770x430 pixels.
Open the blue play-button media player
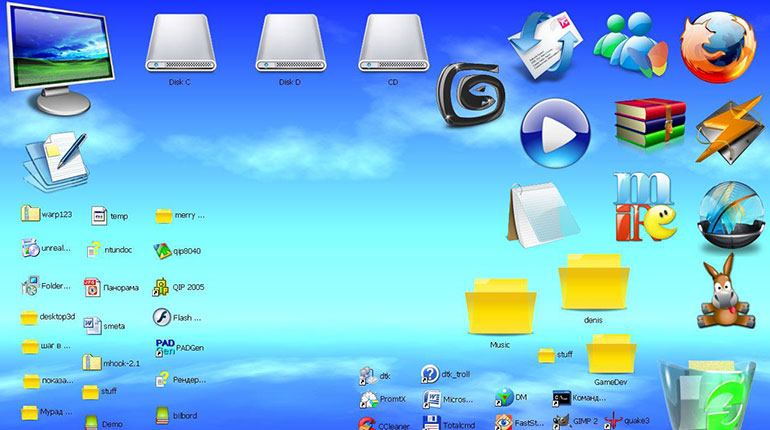coord(555,133)
